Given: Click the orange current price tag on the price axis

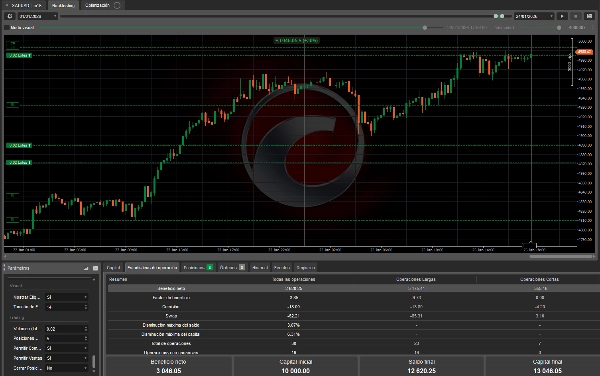Looking at the screenshot, I should tap(584, 52).
